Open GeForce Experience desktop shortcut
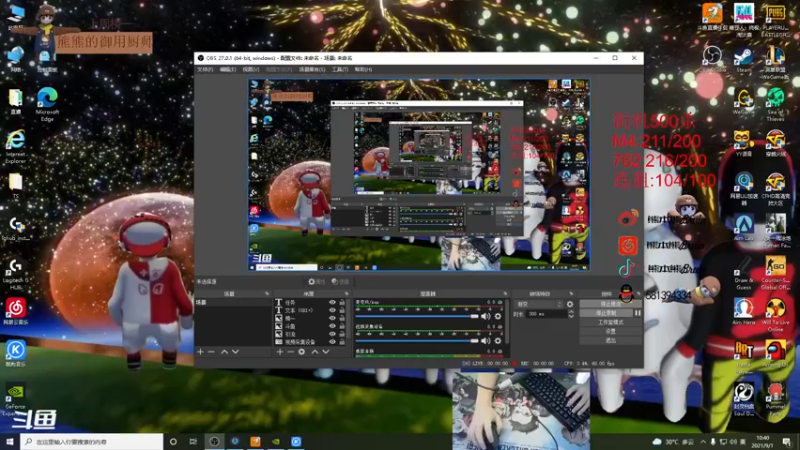800x450 pixels. (15, 400)
